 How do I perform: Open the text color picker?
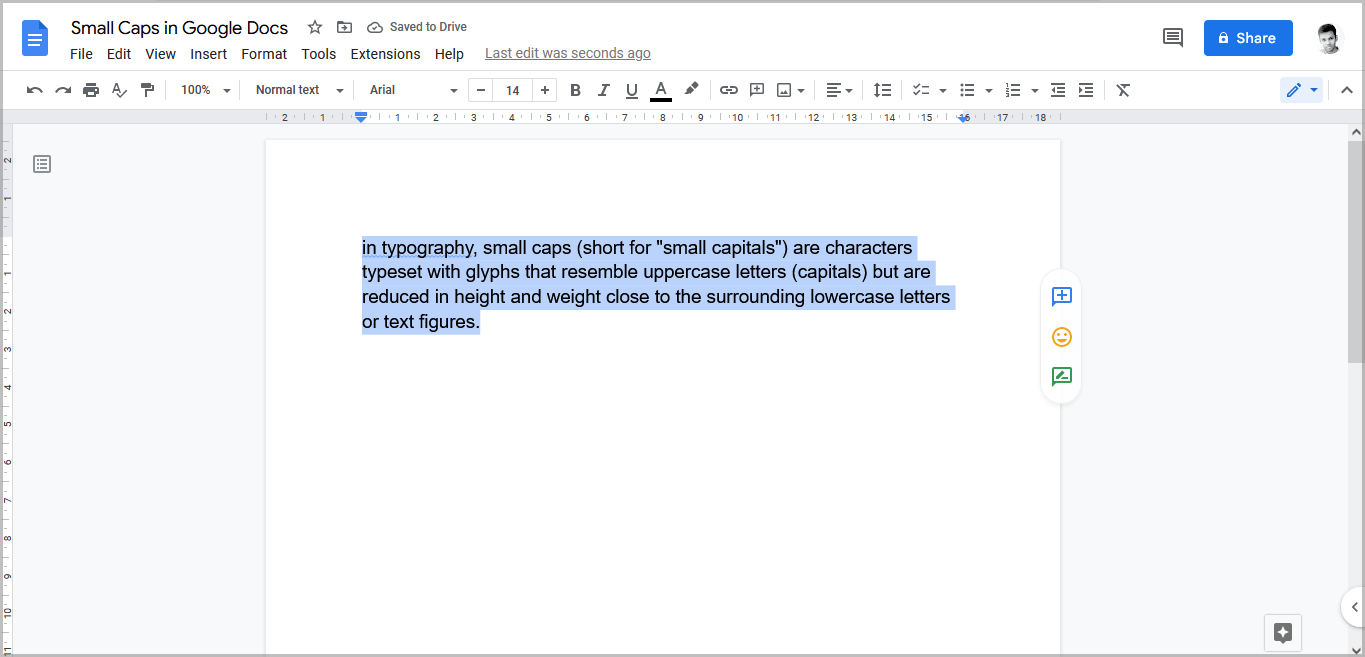point(660,90)
